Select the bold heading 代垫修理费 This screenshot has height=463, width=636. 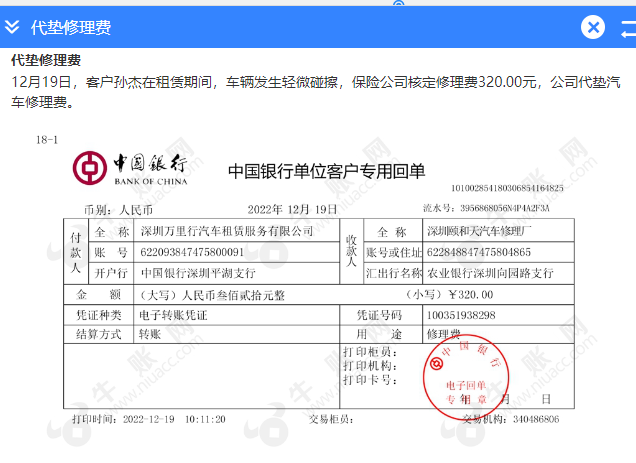tap(46, 60)
